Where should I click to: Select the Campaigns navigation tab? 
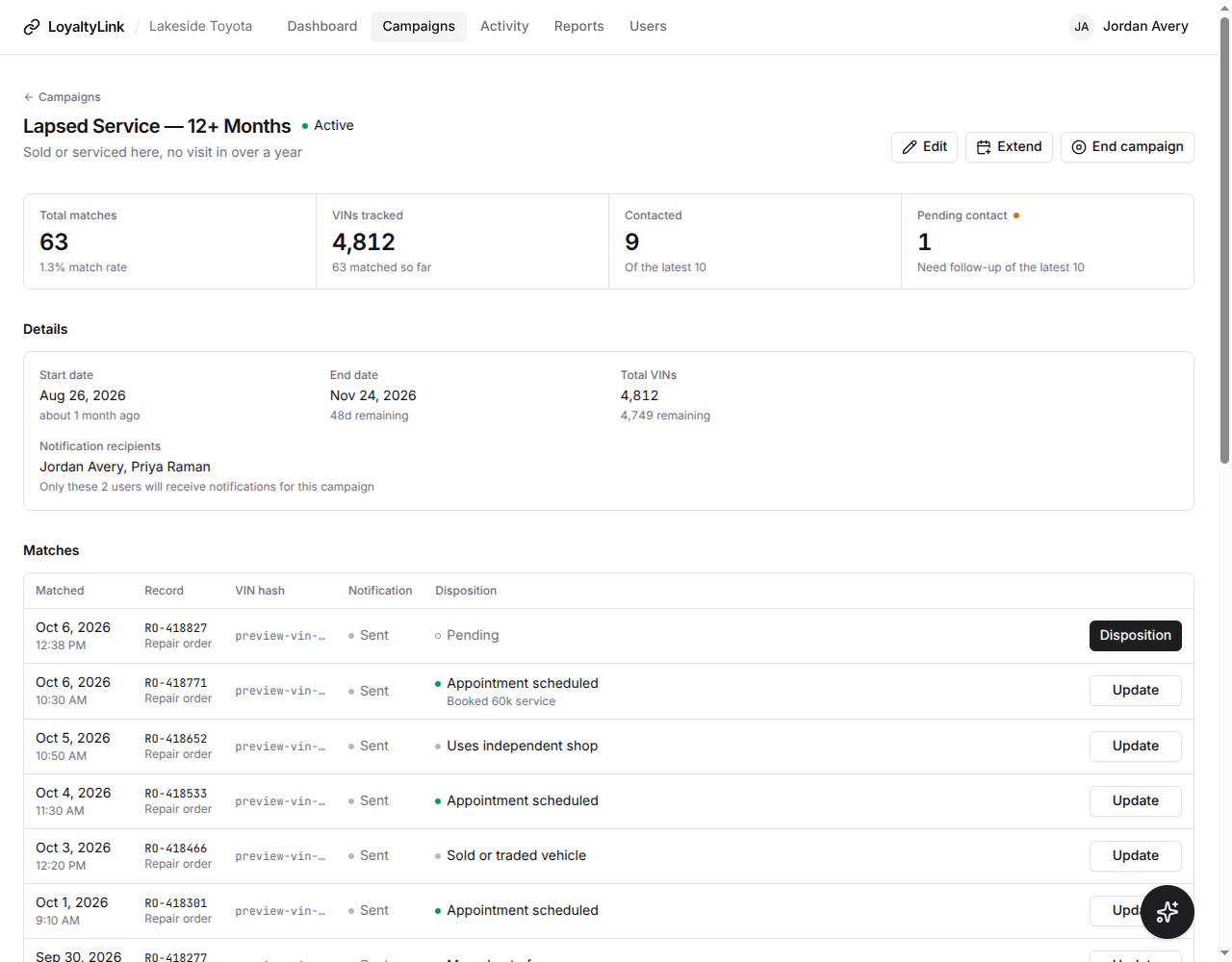point(419,27)
